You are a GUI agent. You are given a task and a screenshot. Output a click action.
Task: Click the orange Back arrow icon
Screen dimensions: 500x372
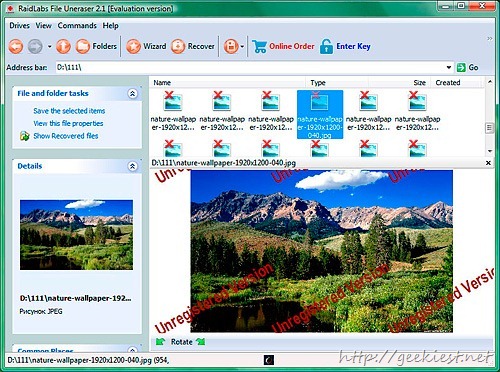click(x=16, y=46)
